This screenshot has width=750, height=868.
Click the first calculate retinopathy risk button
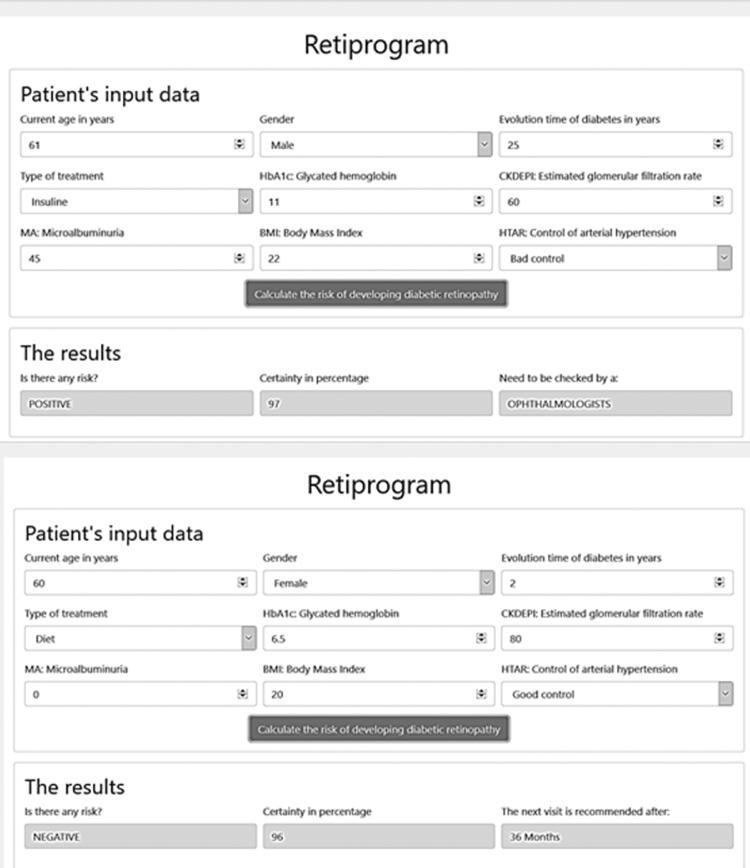(375, 294)
